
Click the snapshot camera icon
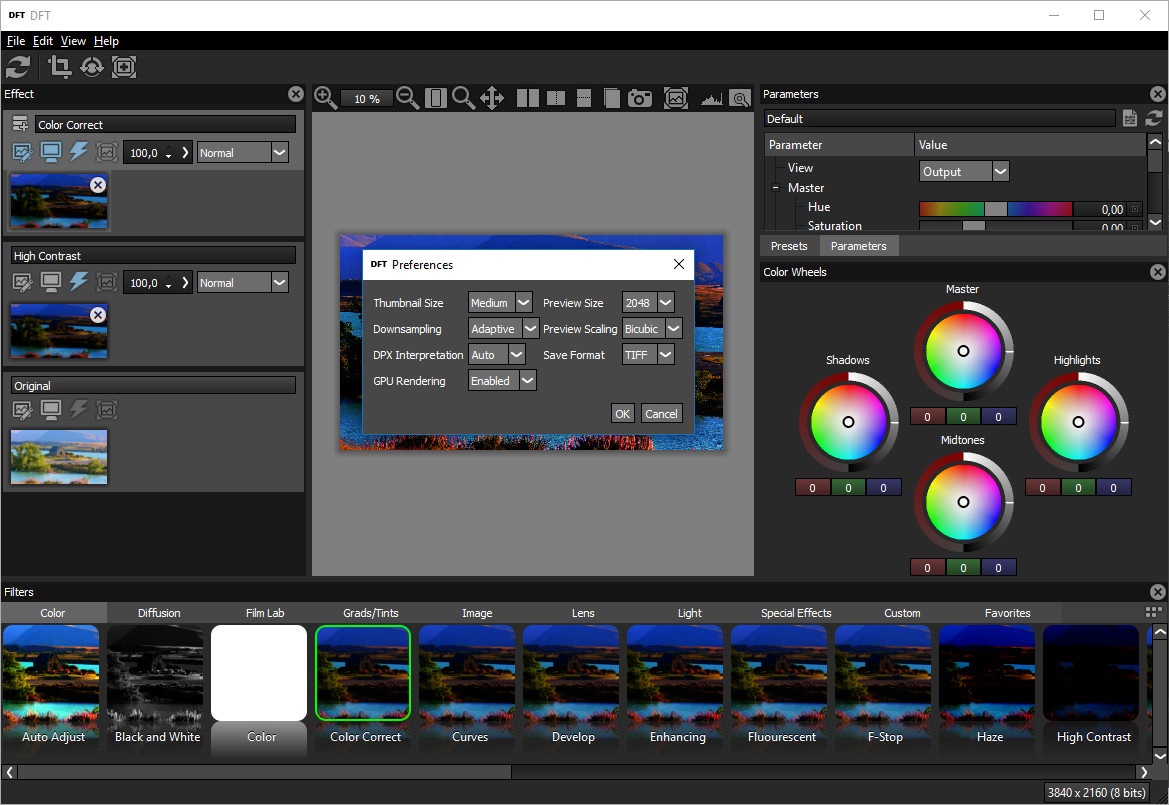point(640,98)
